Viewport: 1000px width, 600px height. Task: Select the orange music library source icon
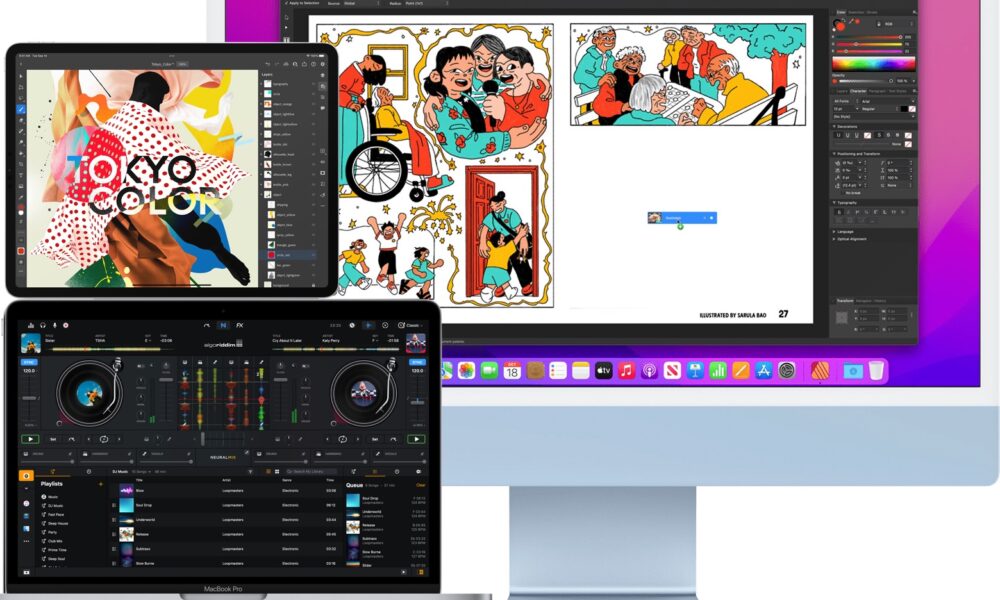pos(26,476)
